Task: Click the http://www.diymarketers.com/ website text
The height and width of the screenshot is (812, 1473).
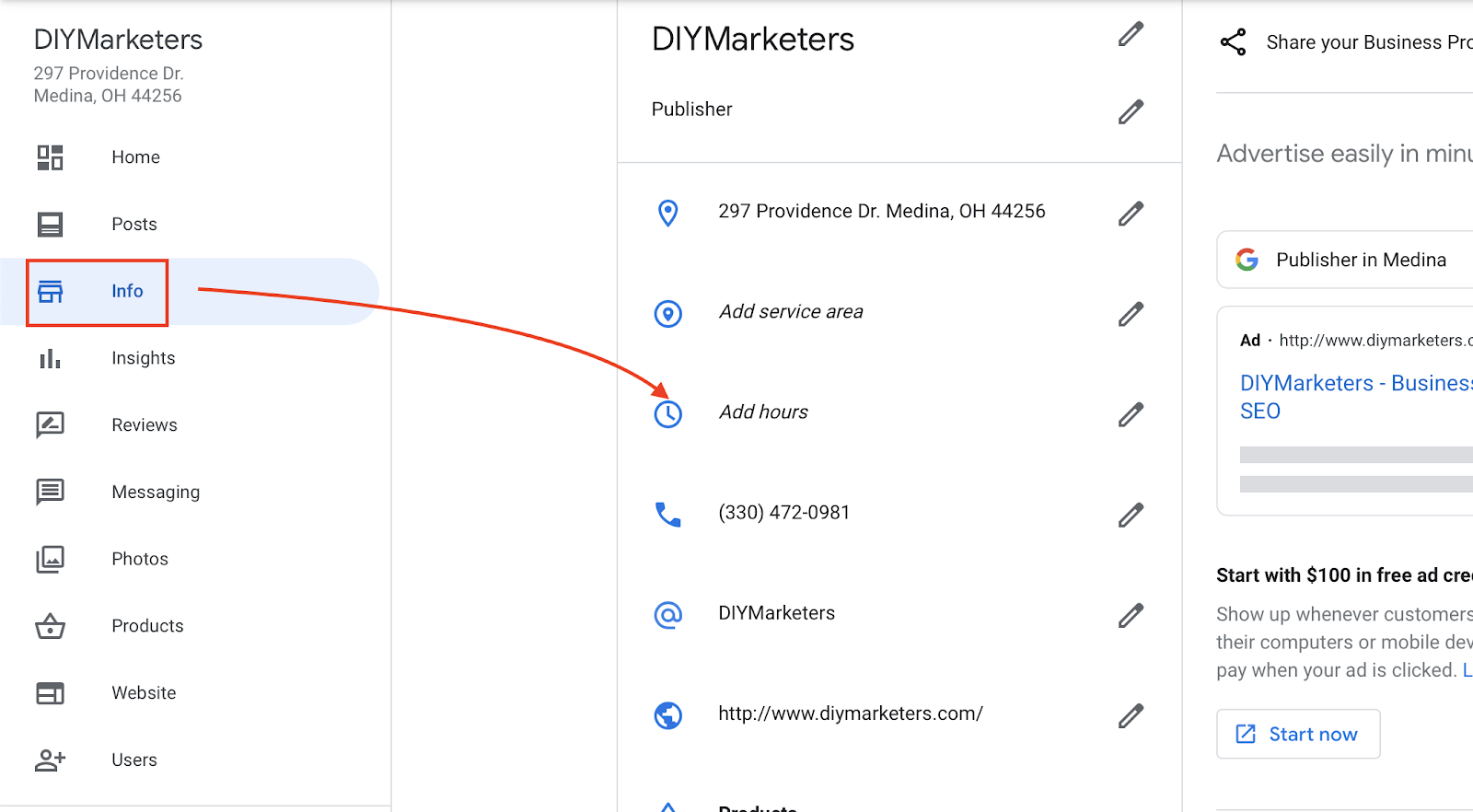Action: pos(851,713)
